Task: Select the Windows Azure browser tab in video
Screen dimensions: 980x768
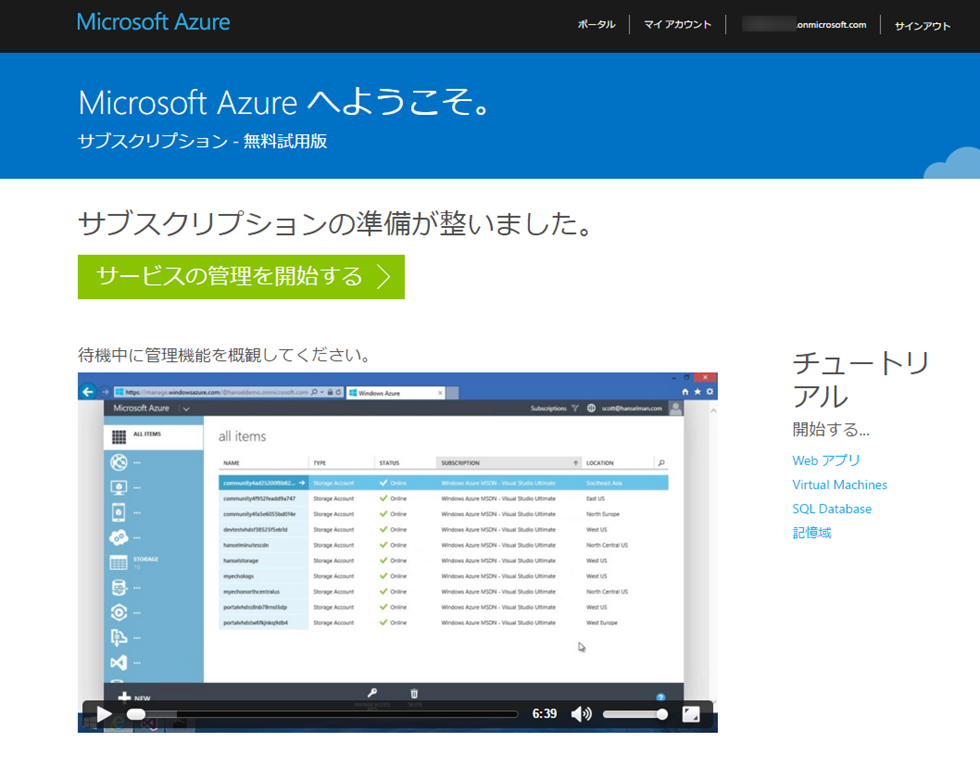Action: click(396, 393)
